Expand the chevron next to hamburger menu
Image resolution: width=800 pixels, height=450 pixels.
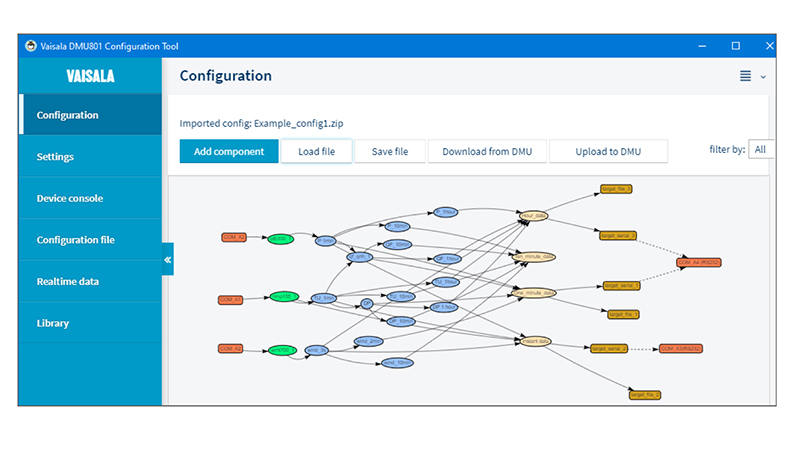[x=764, y=77]
